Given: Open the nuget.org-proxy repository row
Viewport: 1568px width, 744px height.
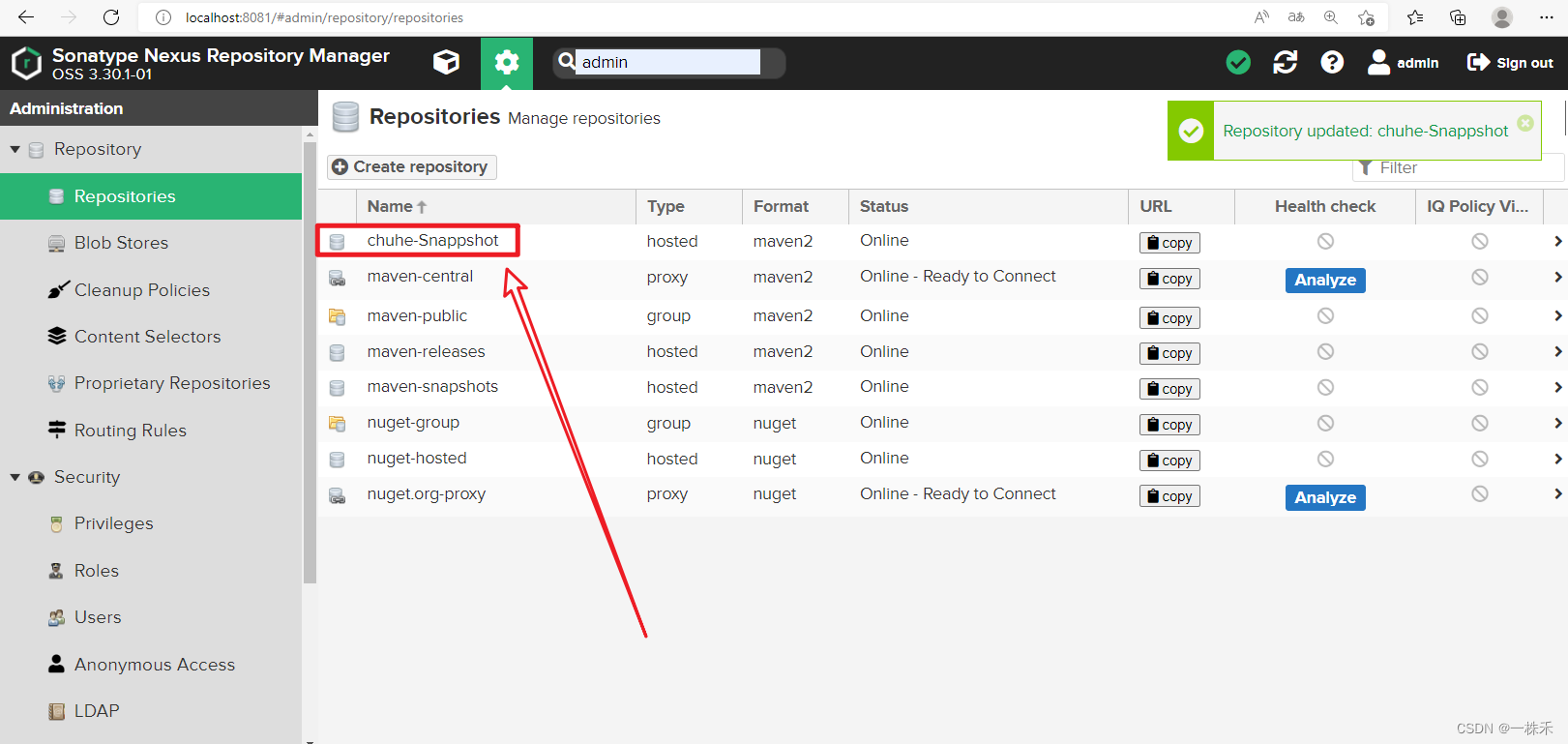Looking at the screenshot, I should (942, 495).
